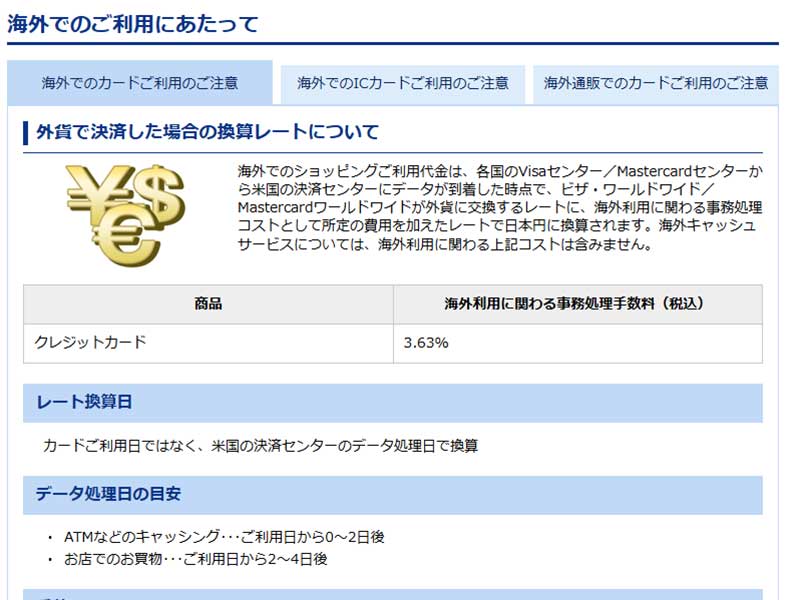Click the gold currency symbols icon
Image resolution: width=800 pixels, height=600 pixels.
coord(125,215)
